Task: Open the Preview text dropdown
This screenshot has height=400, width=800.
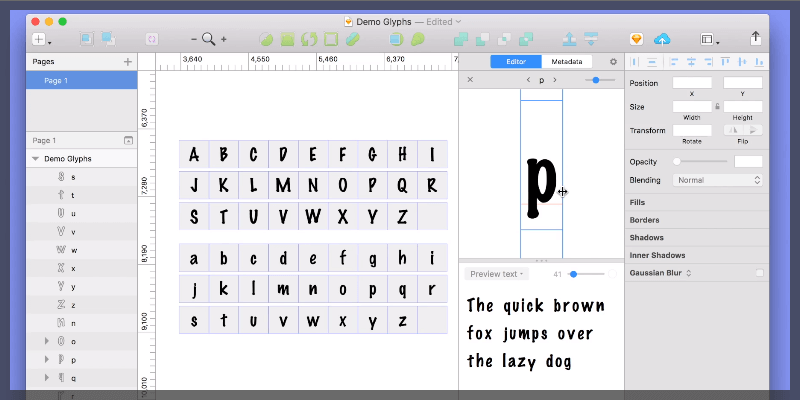Action: [x=496, y=273]
